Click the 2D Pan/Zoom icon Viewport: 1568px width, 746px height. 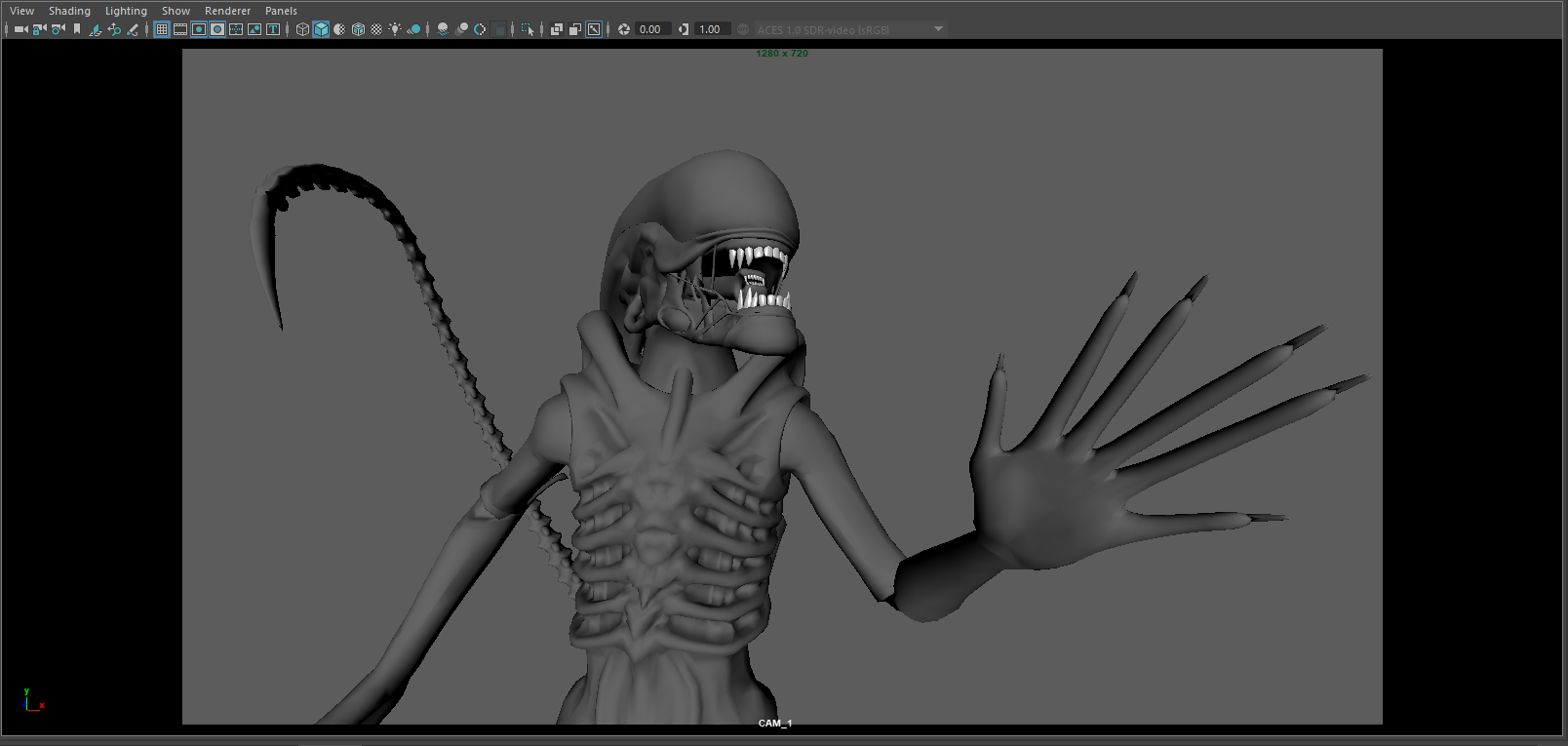(x=114, y=29)
